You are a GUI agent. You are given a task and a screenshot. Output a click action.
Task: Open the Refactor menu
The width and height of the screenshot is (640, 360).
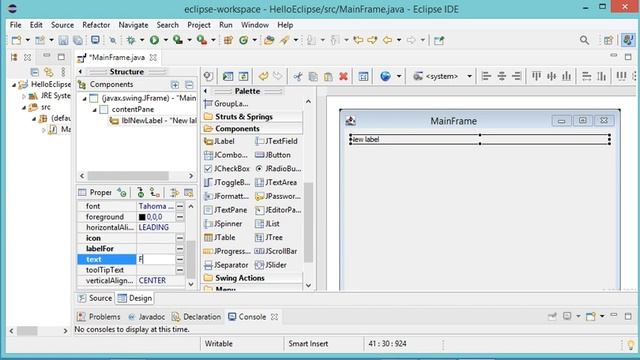pyautogui.click(x=96, y=25)
